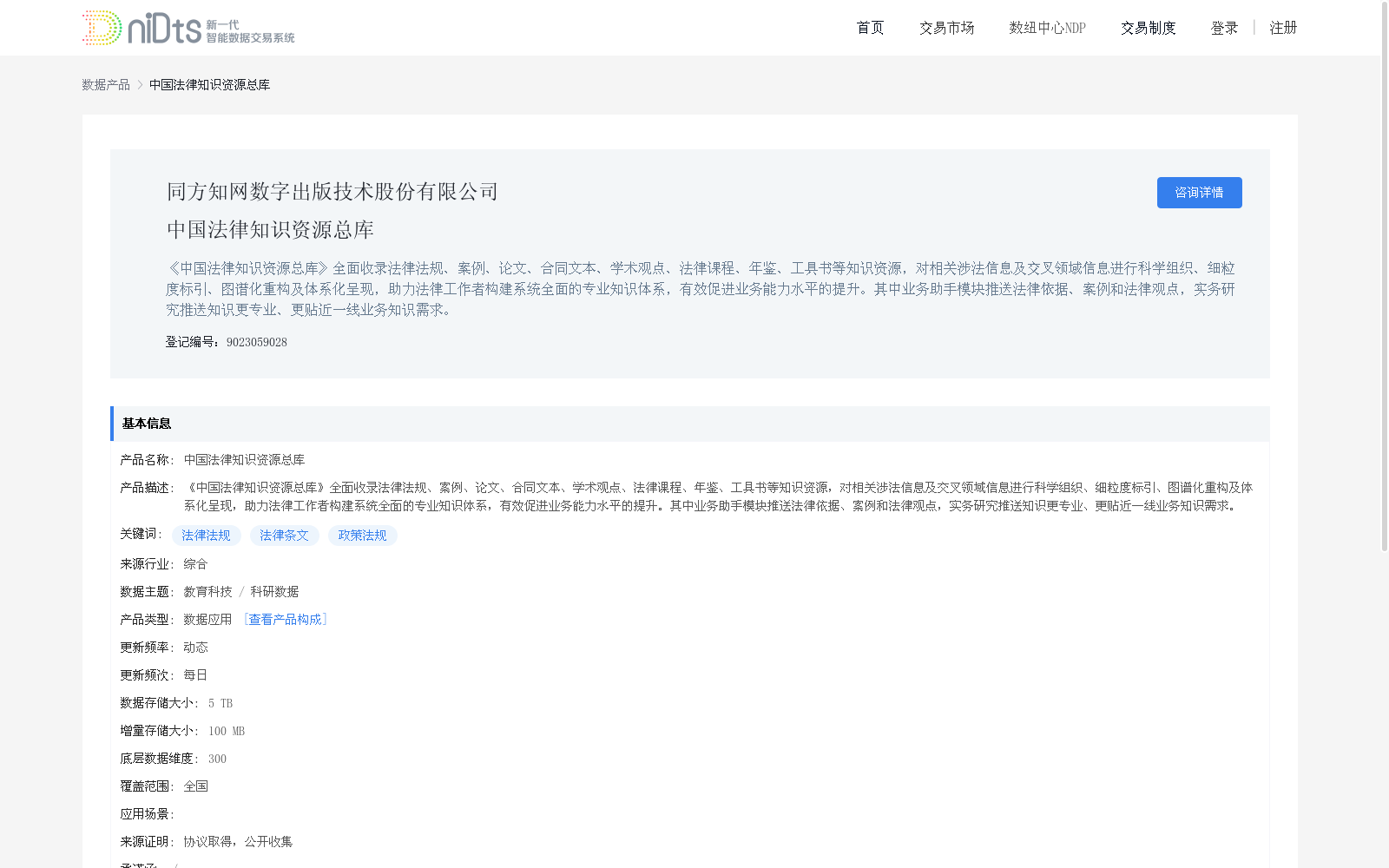1389x868 pixels.
Task: Click source proof 协议取得，公开收集
Action: 238,841
